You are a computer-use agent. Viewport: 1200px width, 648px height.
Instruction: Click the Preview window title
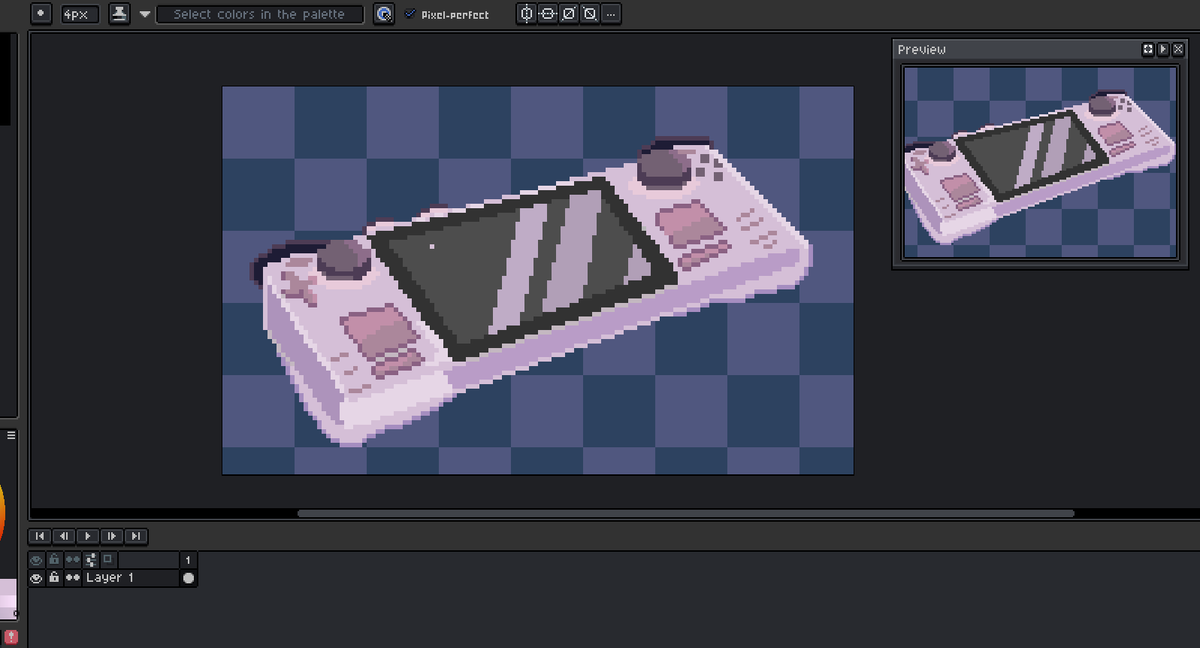pyautogui.click(x=922, y=49)
